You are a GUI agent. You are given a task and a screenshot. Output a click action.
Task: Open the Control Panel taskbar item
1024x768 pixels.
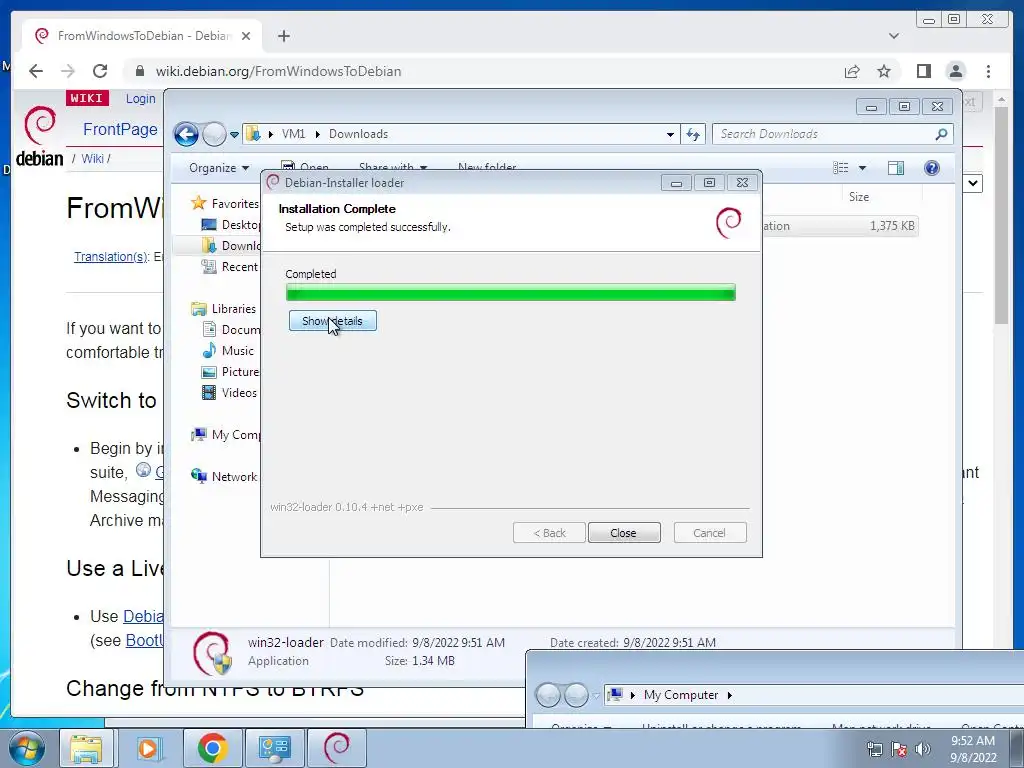tap(274, 748)
